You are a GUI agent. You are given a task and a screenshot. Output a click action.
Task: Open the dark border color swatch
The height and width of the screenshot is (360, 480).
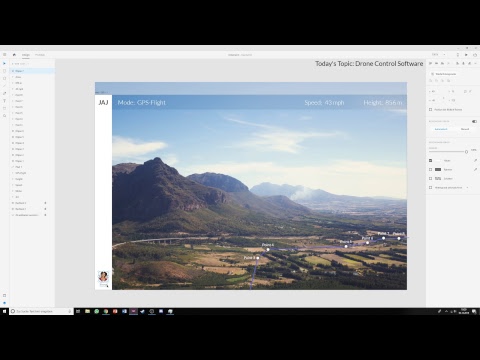click(438, 169)
